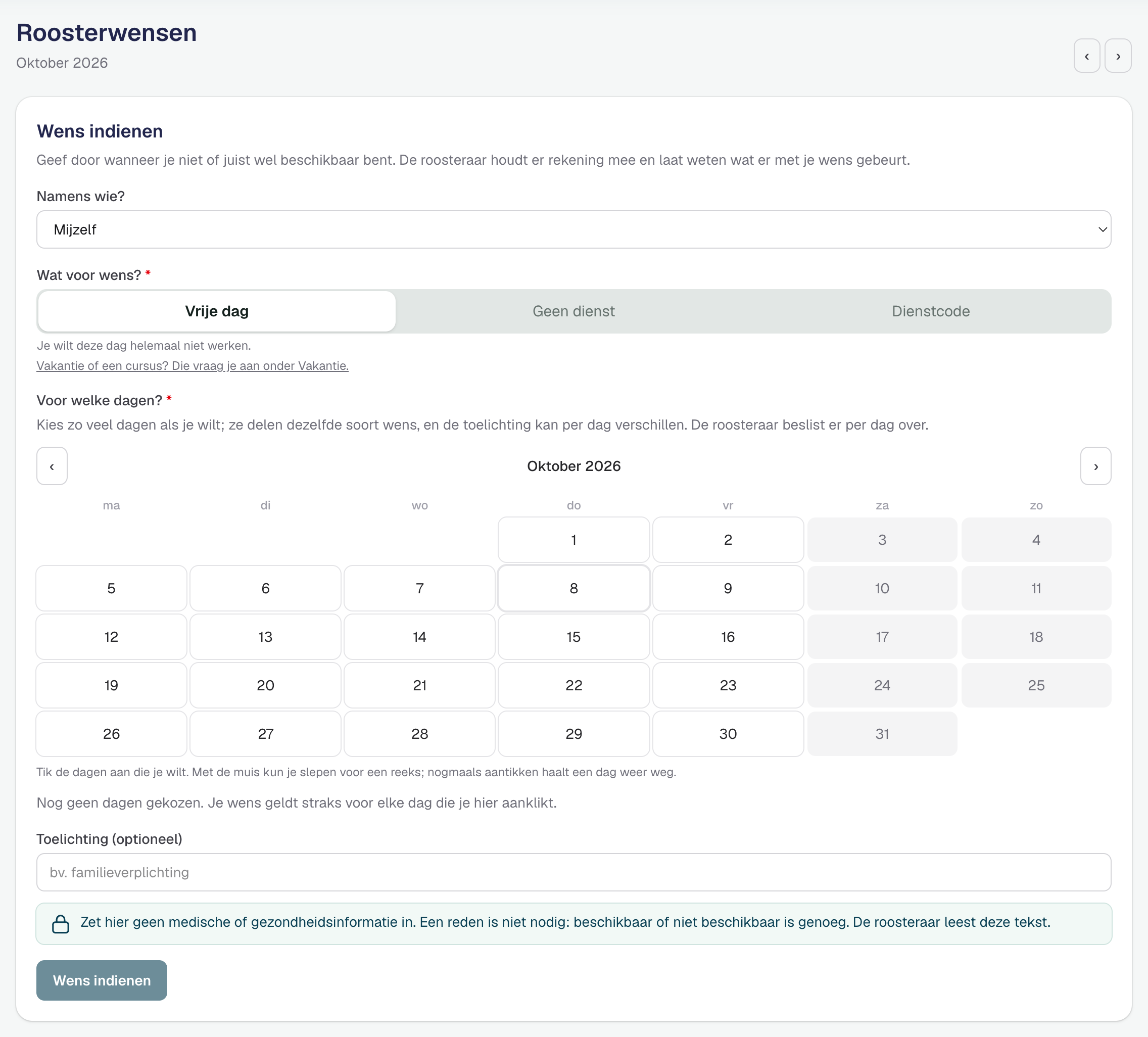Select Saturday 3 in the calendar
This screenshot has width=1148, height=1037.
(x=882, y=539)
